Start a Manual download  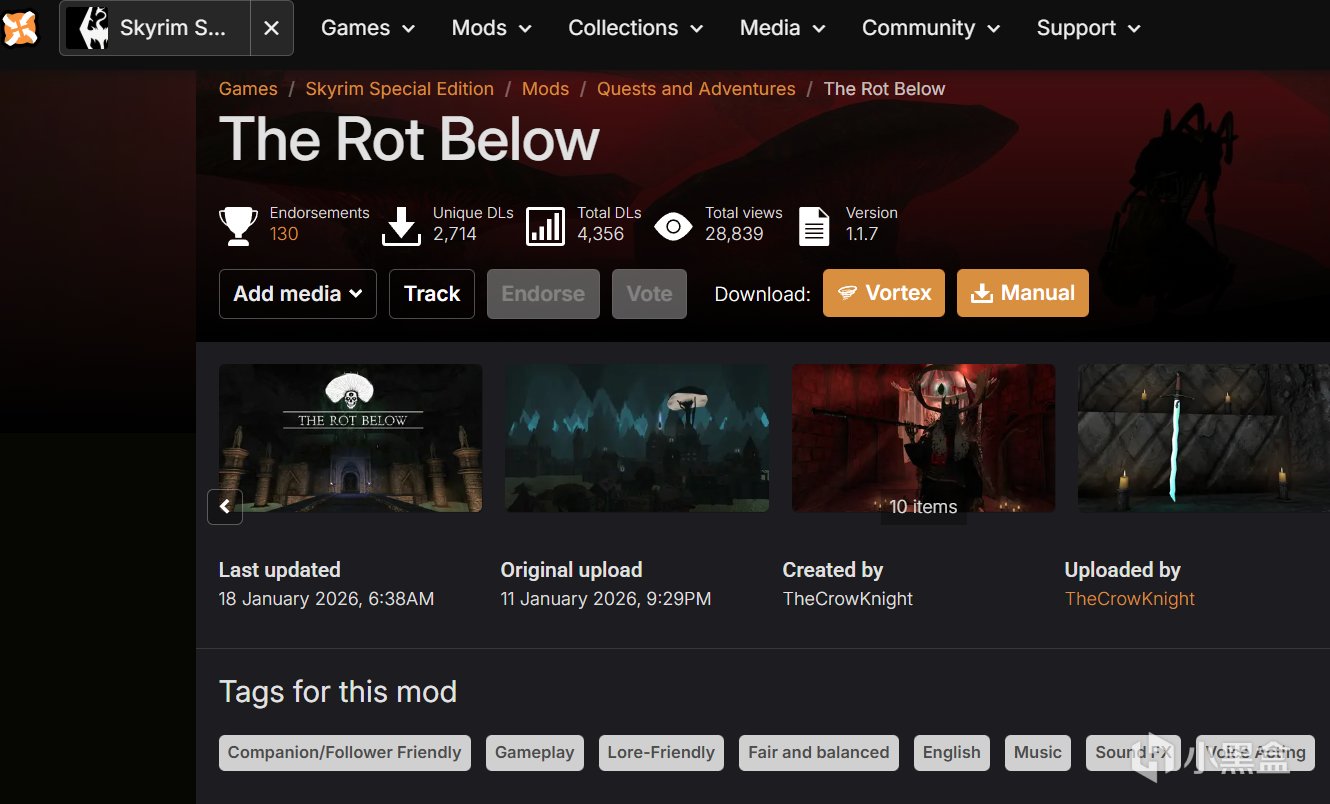click(x=1023, y=293)
